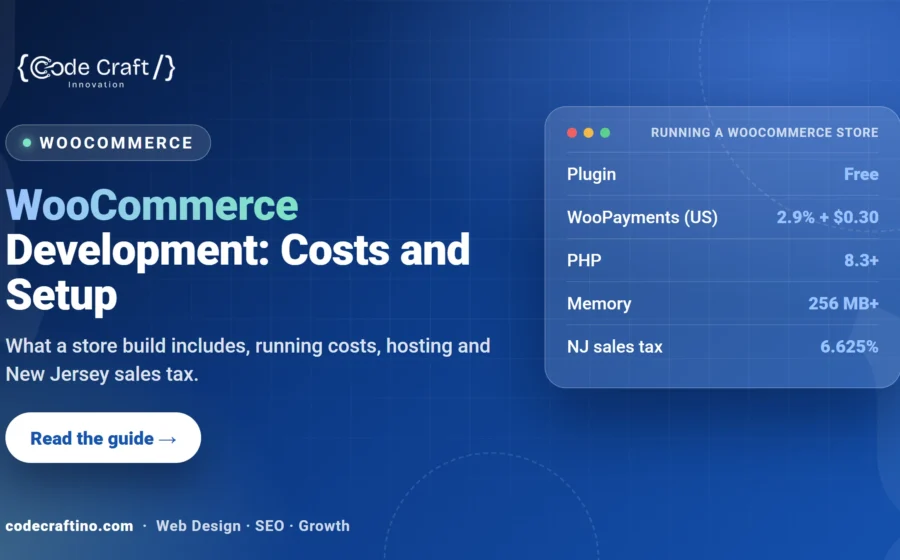Click the 256 MB+ memory value

click(x=843, y=304)
